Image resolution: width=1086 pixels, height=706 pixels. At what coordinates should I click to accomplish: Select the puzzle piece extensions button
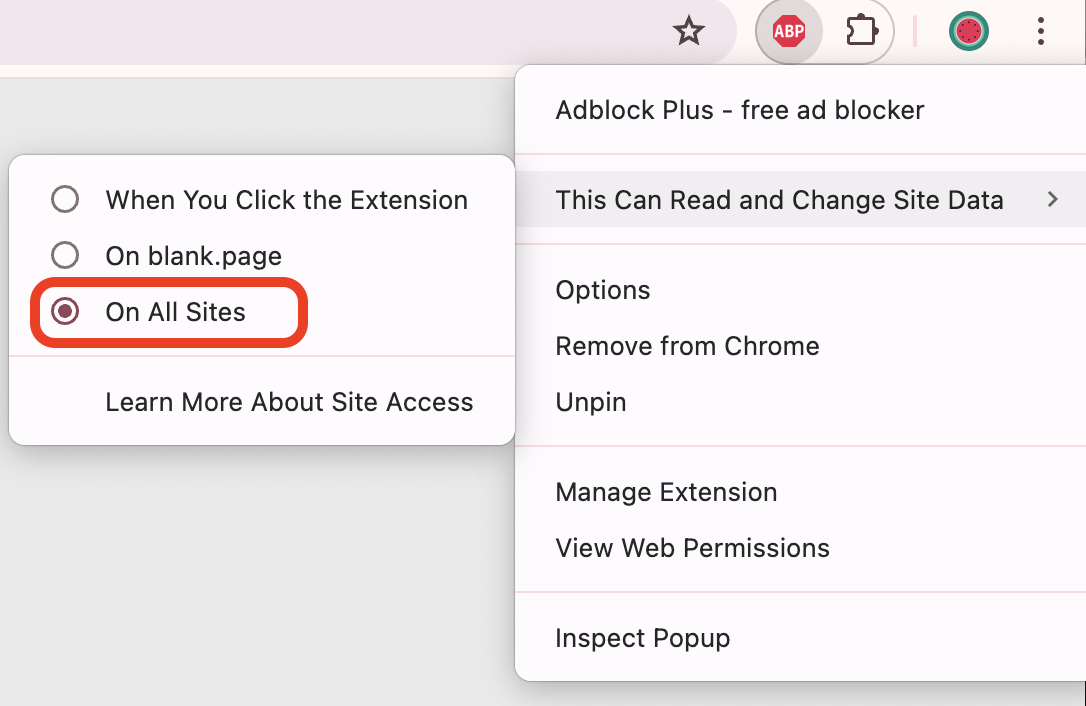[861, 31]
